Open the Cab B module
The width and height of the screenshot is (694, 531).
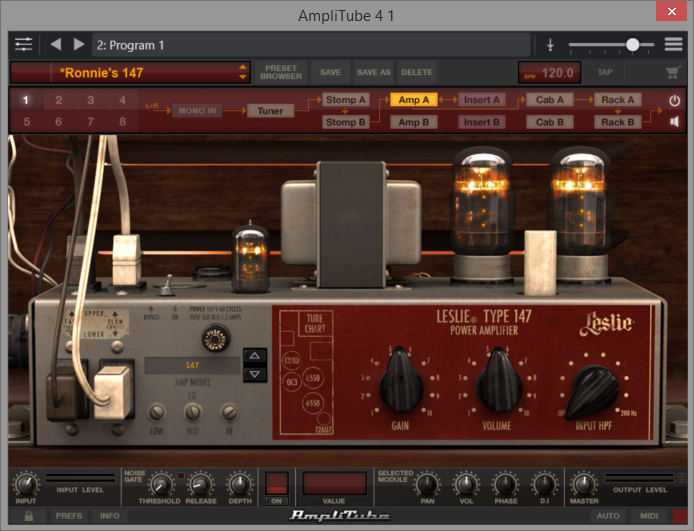click(550, 122)
